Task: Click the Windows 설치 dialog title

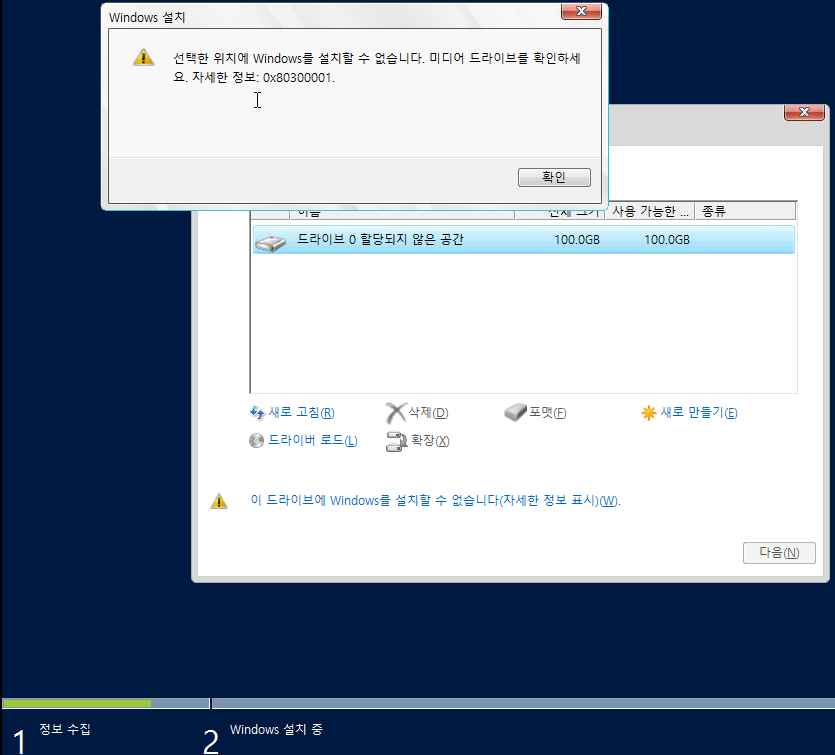Action: [147, 18]
